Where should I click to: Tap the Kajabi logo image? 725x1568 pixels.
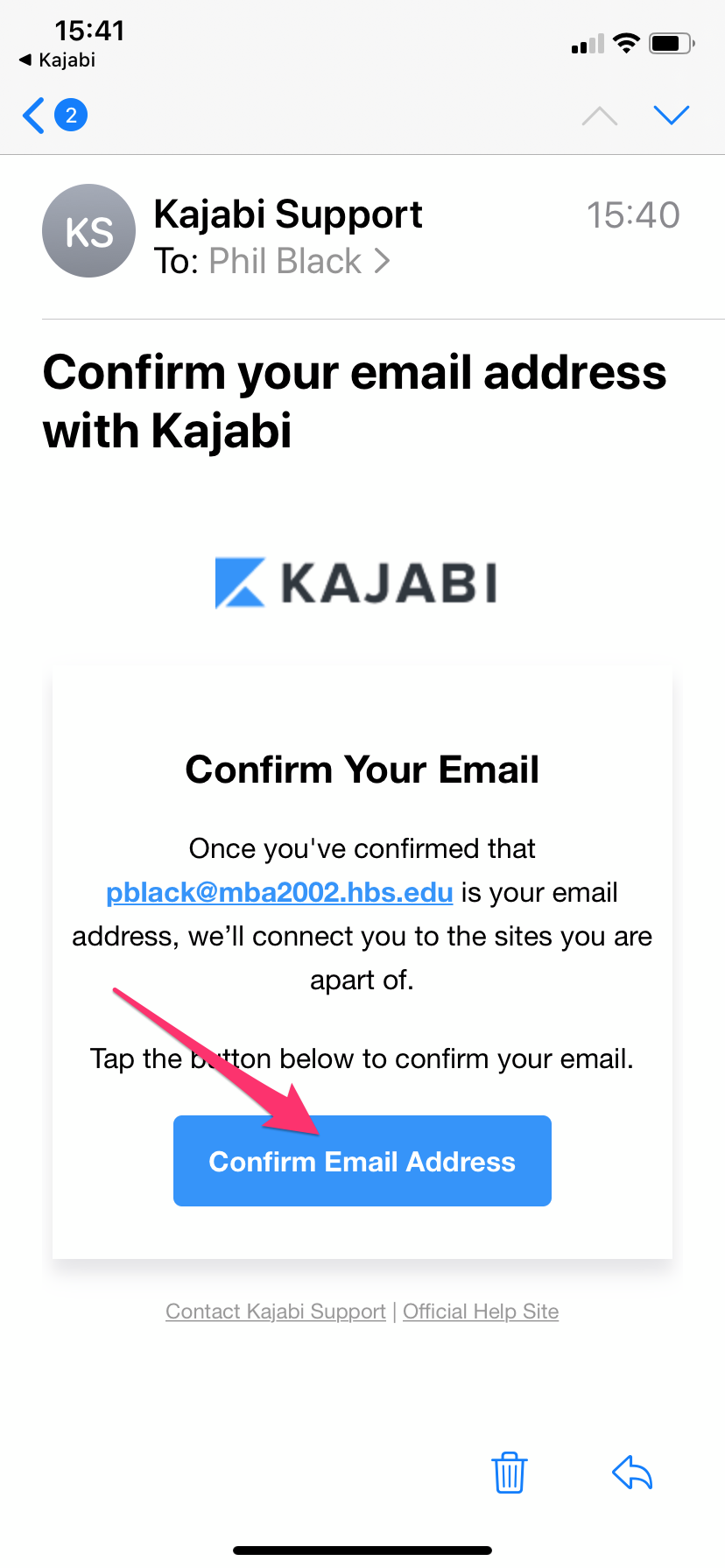355,583
